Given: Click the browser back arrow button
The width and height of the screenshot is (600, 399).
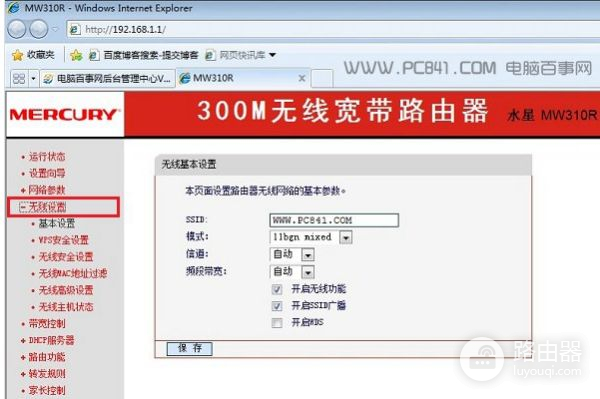Looking at the screenshot, I should [16, 29].
